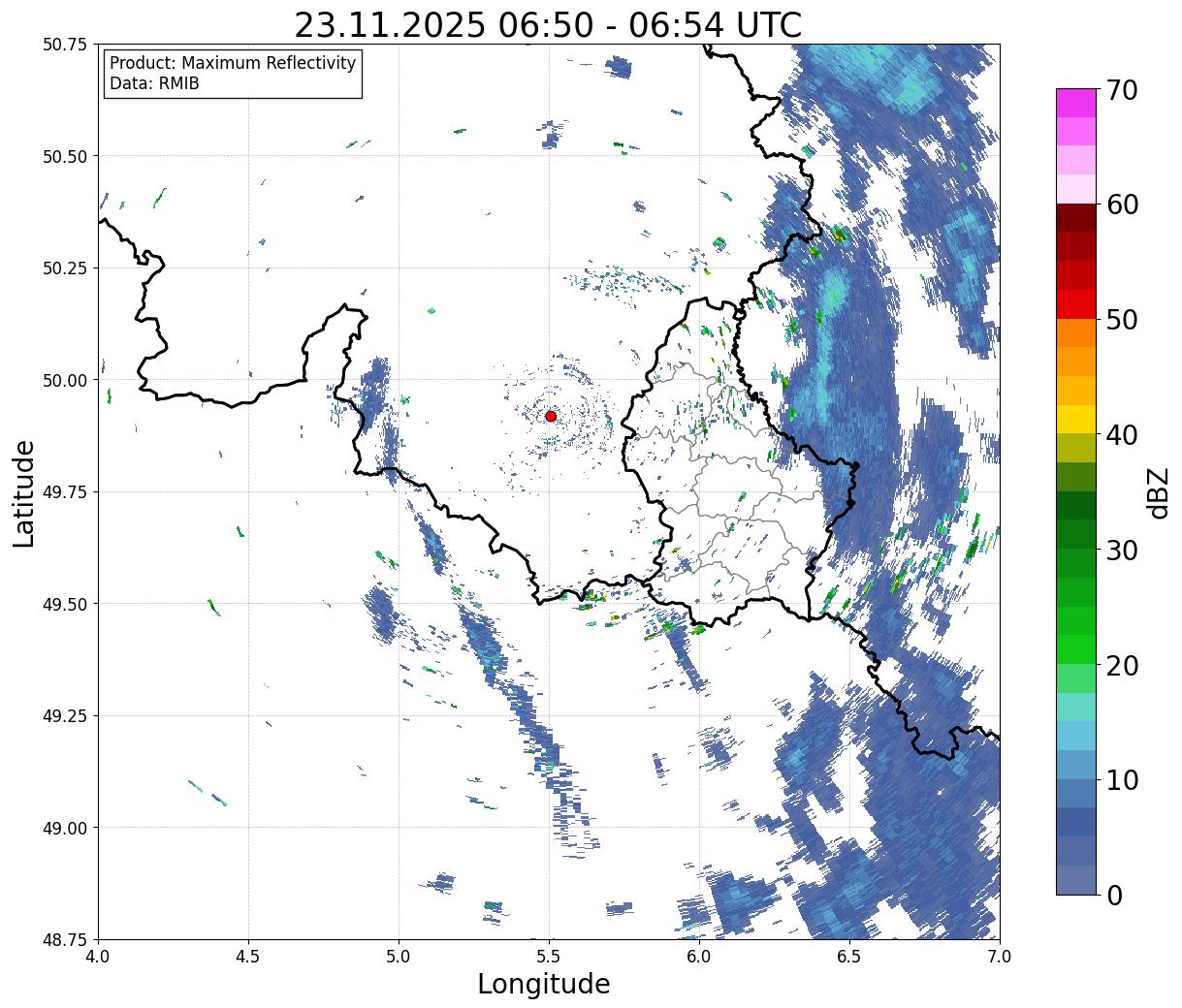
Task: Click the magenta swatch at top of colorbar
Action: (x=1076, y=103)
